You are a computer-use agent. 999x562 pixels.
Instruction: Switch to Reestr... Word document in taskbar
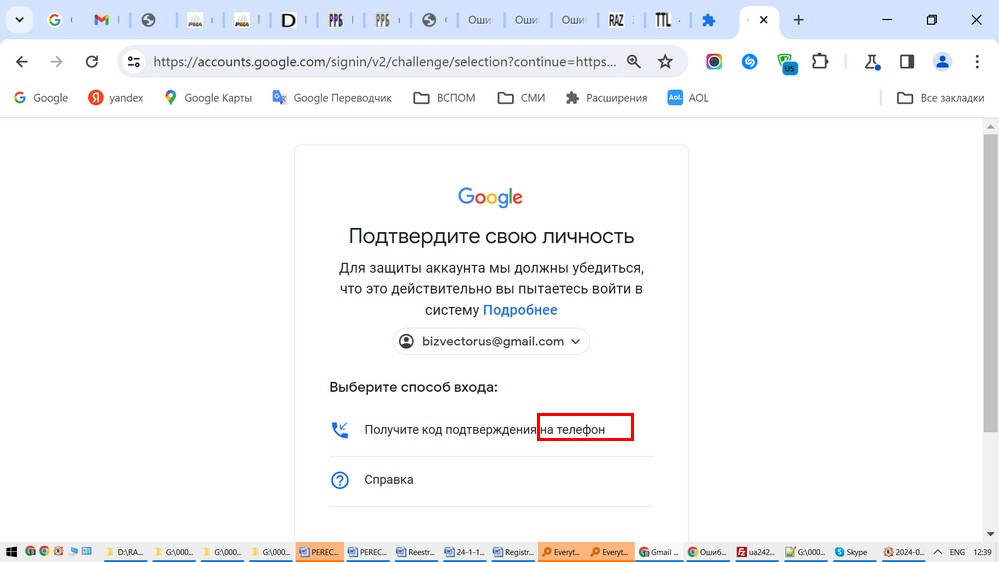pos(416,552)
